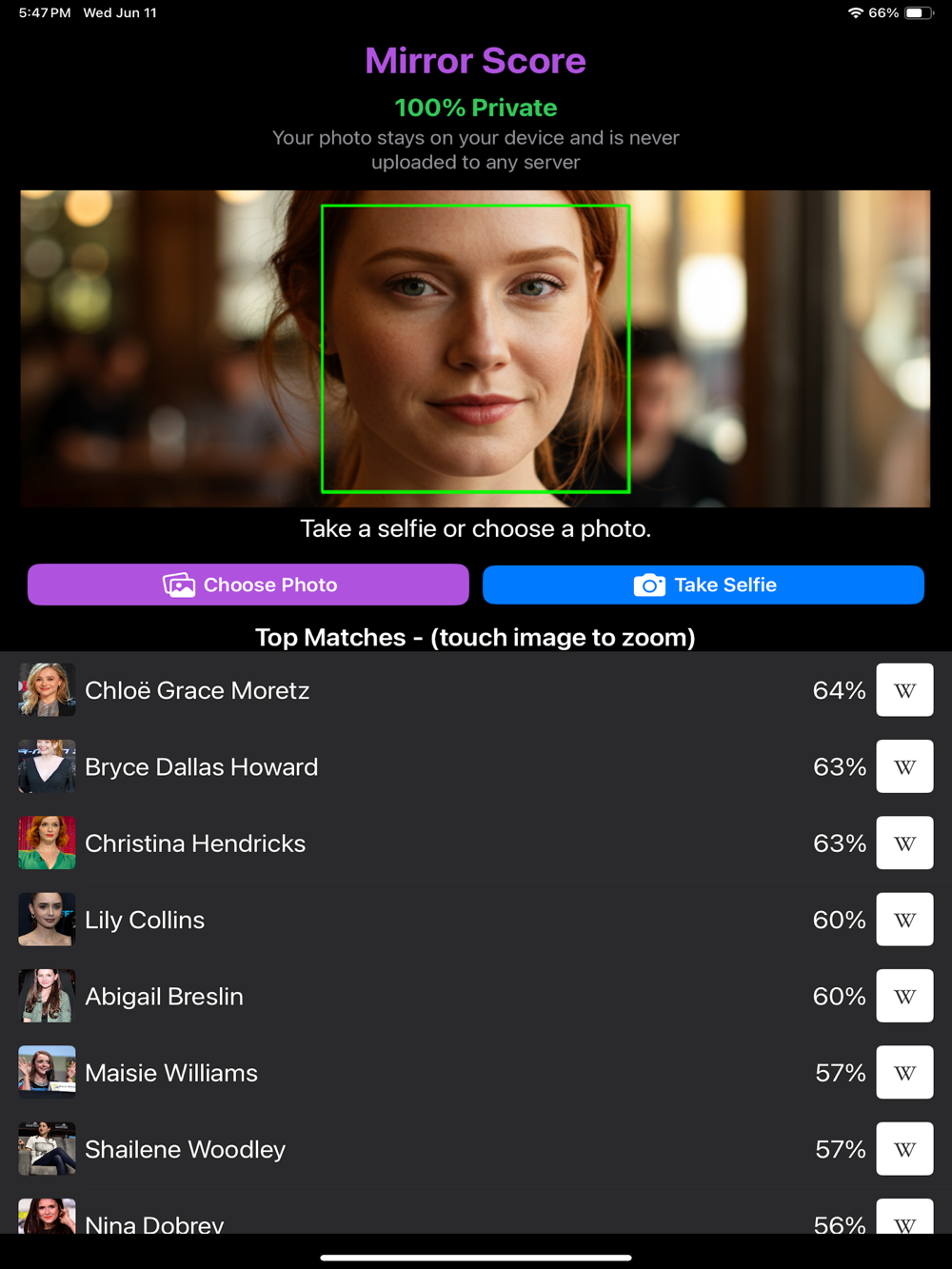This screenshot has width=952, height=1269.
Task: Zoom Maisie Williams thumbnail
Action: point(47,1072)
